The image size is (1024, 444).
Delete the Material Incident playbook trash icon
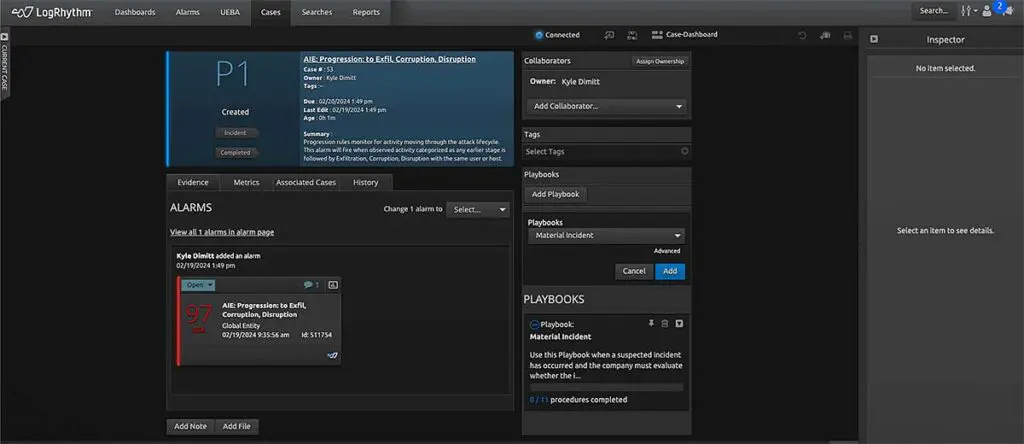pyautogui.click(x=665, y=324)
